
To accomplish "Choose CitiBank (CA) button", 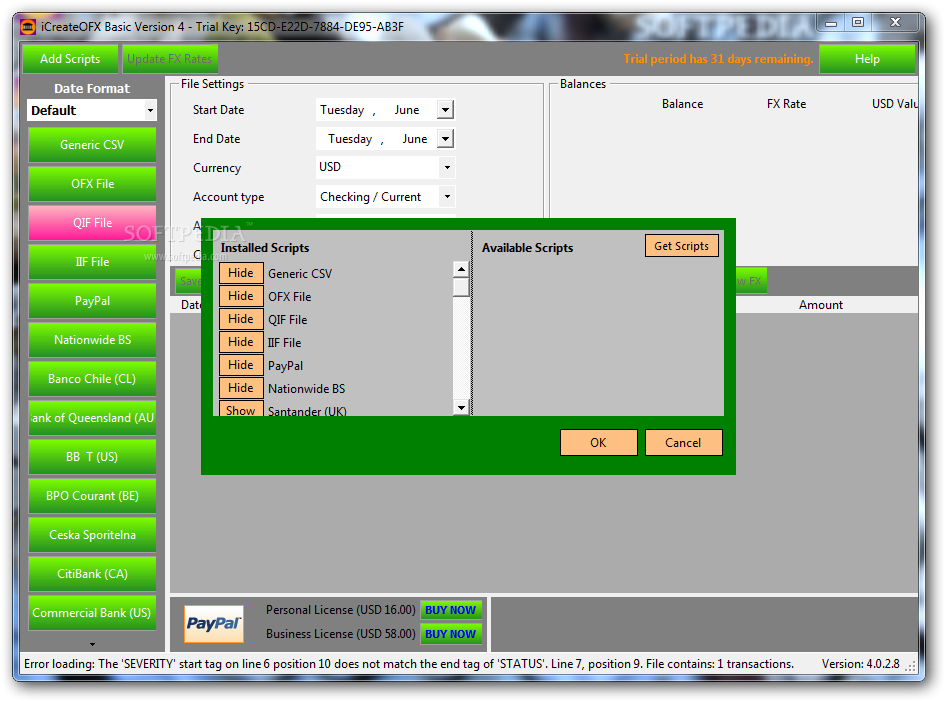I will [x=92, y=574].
